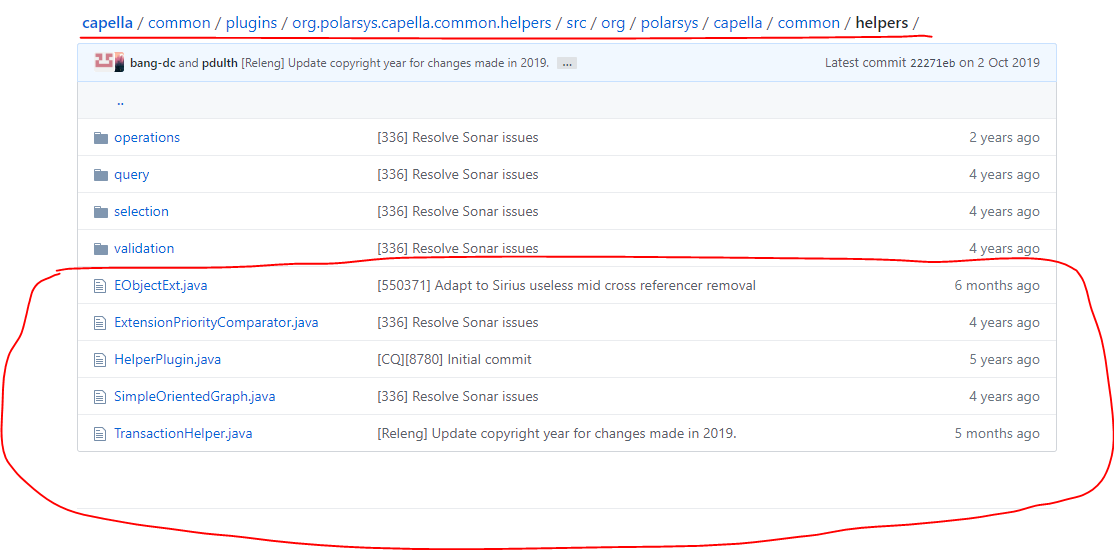This screenshot has height=550, width=1114.
Task: Click the EObjectExt.java file icon
Action: (100, 286)
